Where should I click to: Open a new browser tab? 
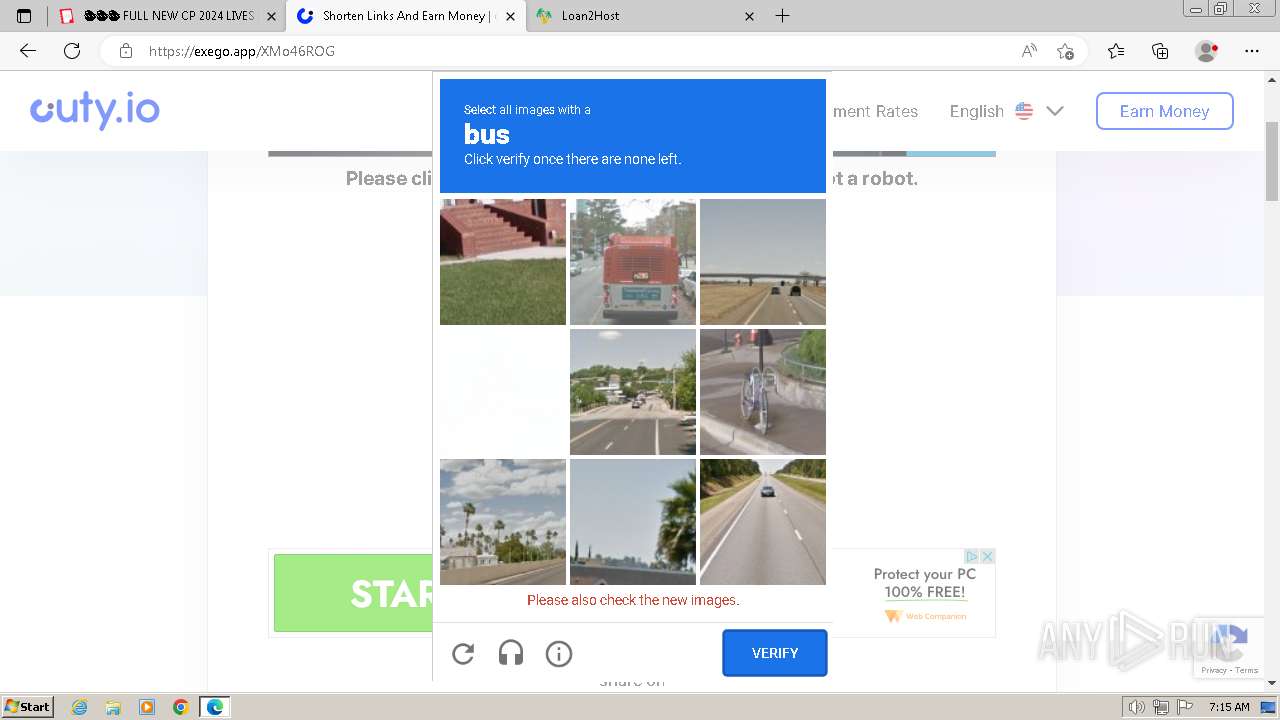pyautogui.click(x=783, y=16)
